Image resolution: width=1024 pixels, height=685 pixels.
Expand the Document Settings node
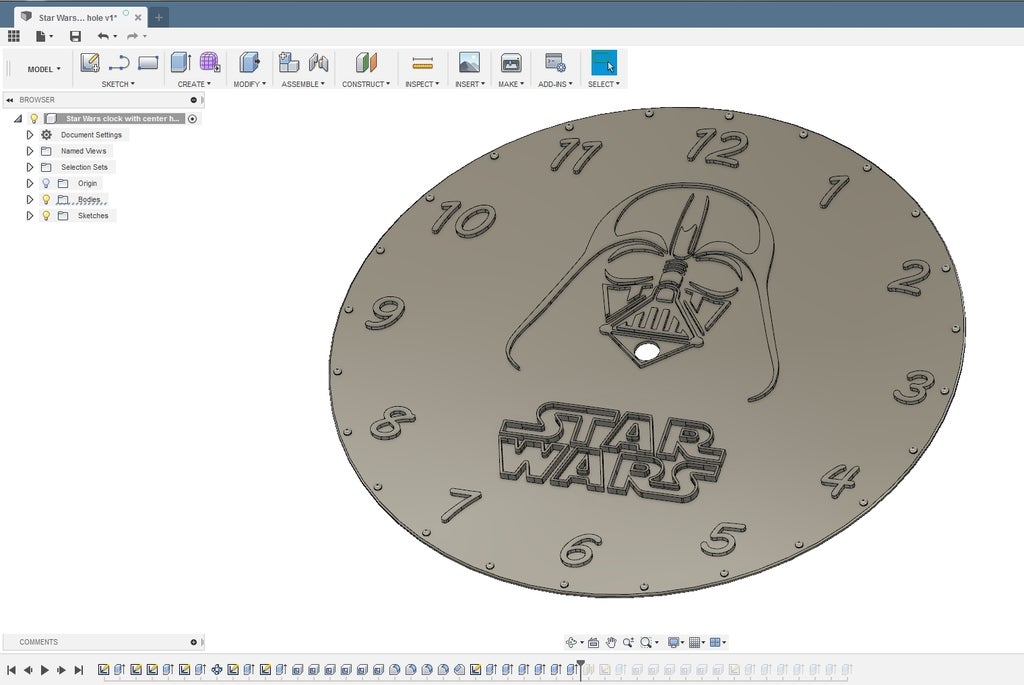tap(29, 135)
